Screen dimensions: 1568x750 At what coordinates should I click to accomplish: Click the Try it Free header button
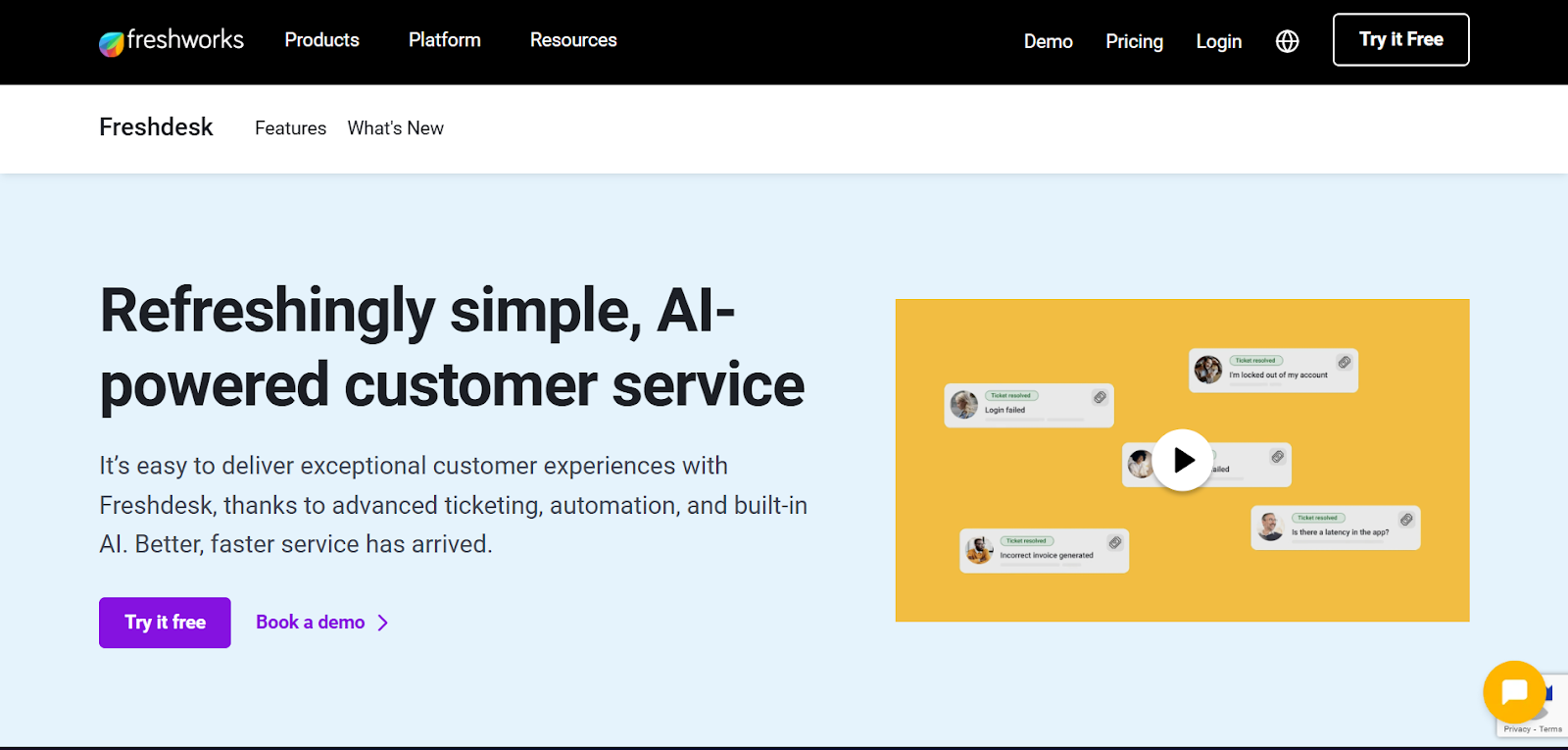(1401, 39)
